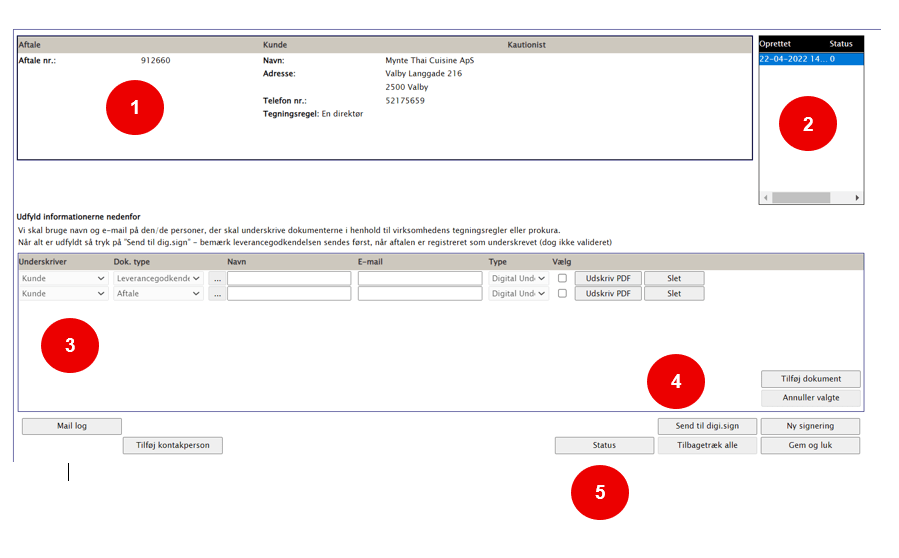The image size is (899, 558).
Task: Click Slet in the Leverancegodkendelse row
Action: click(674, 279)
